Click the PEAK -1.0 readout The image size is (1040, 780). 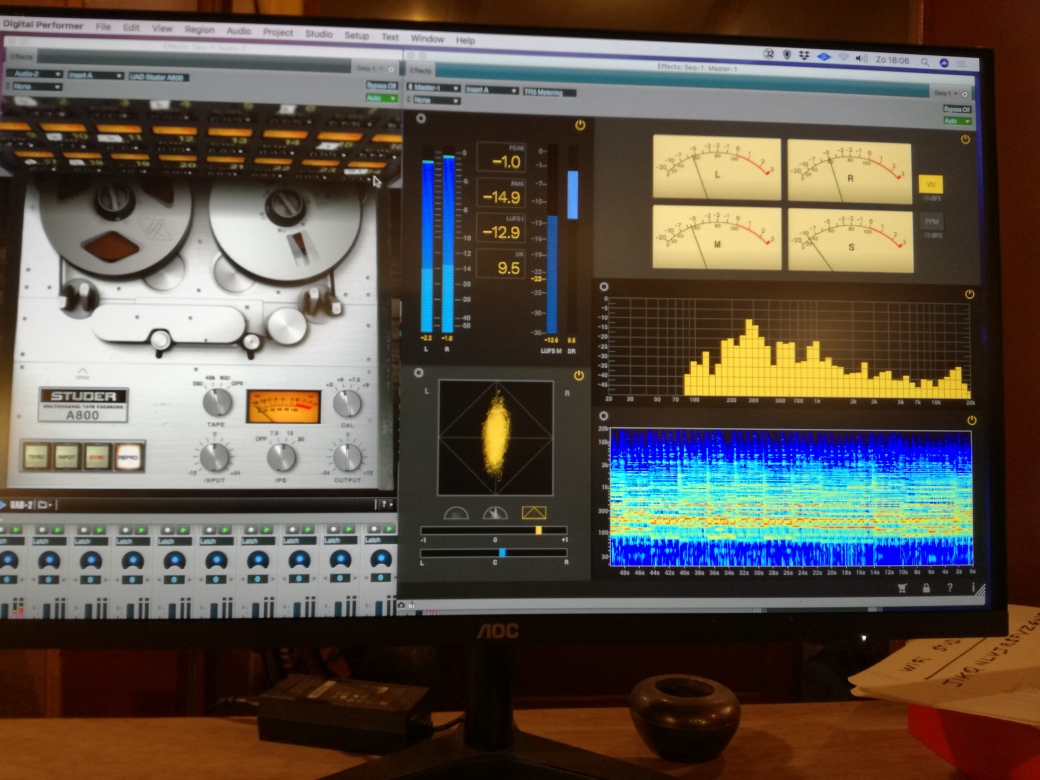click(x=501, y=158)
